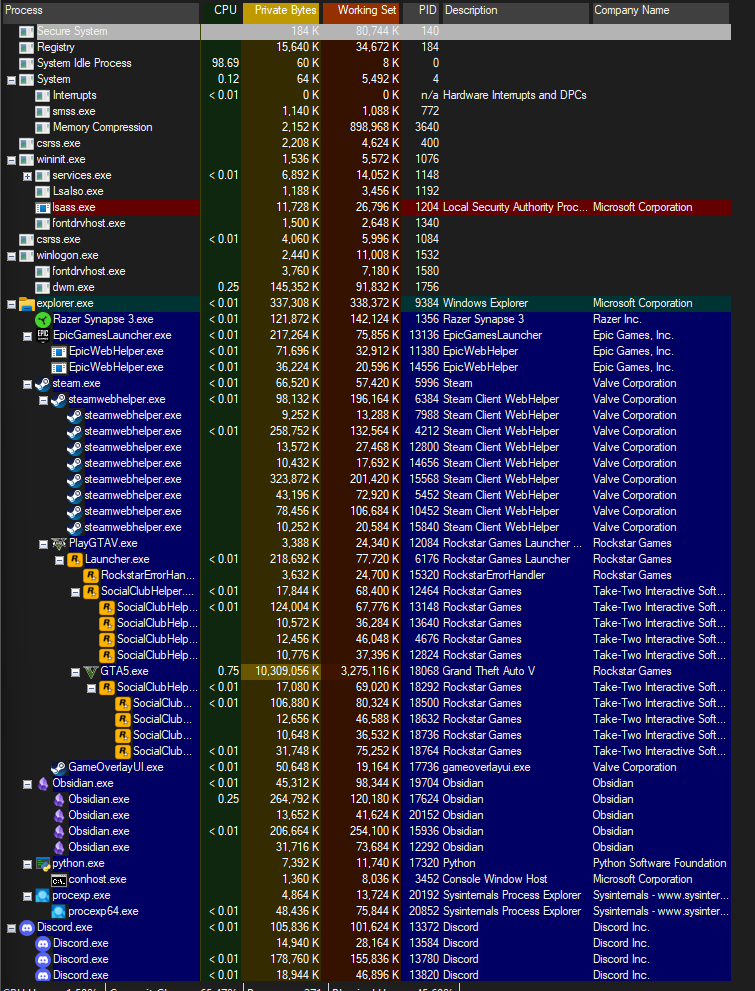Collapse the wininit.exe tree node
Viewport: 755px width, 991px height.
[x=11, y=161]
